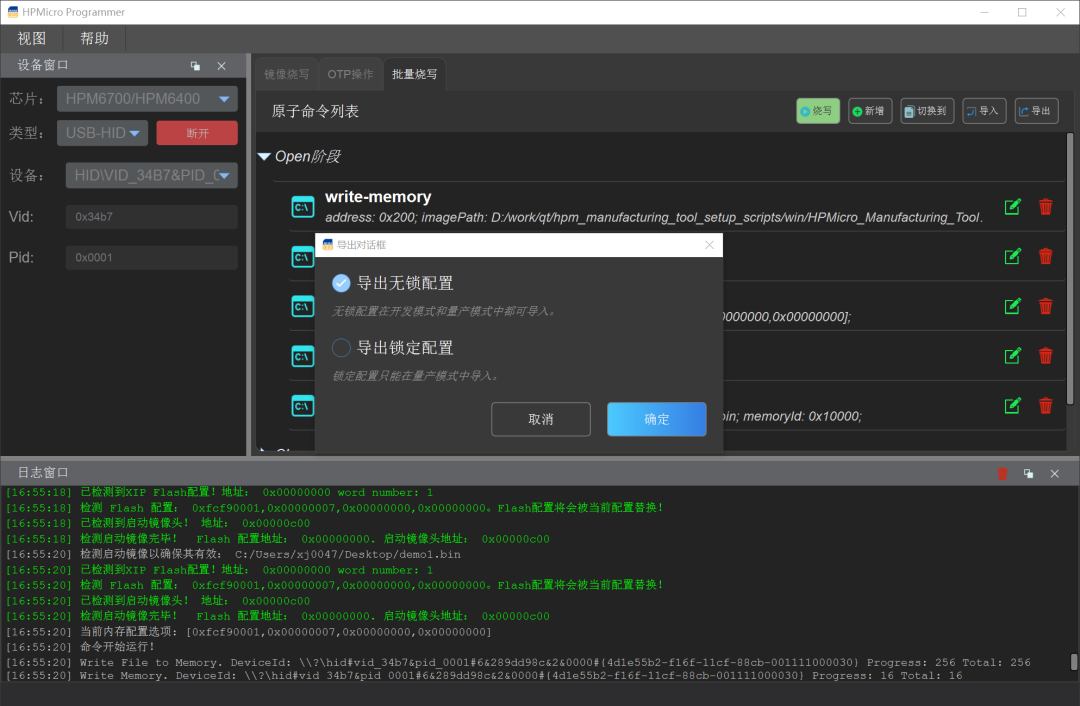Clear the log with the red trash icon
This screenshot has width=1080, height=706.
1002,474
